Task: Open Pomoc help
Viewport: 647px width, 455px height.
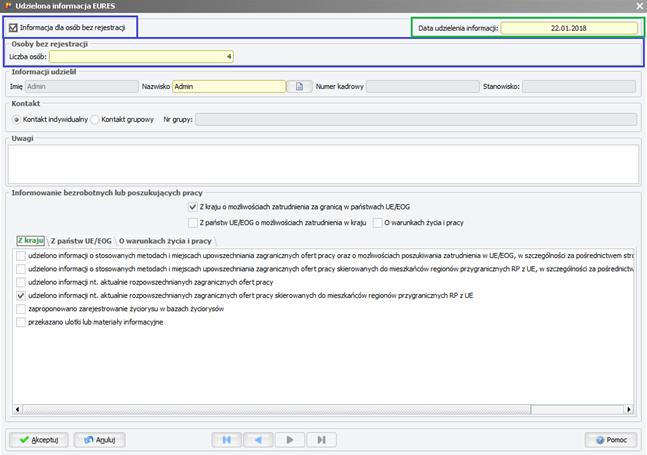Action: (x=611, y=440)
